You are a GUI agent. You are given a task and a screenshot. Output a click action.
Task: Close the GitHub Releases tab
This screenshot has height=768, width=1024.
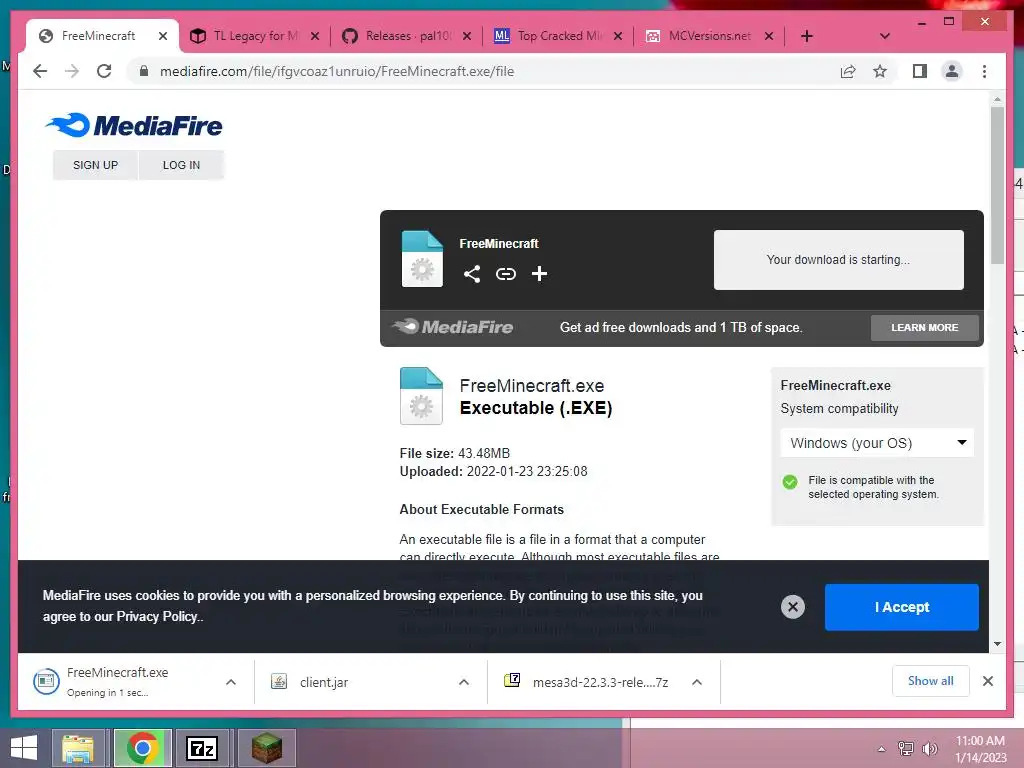click(x=466, y=36)
